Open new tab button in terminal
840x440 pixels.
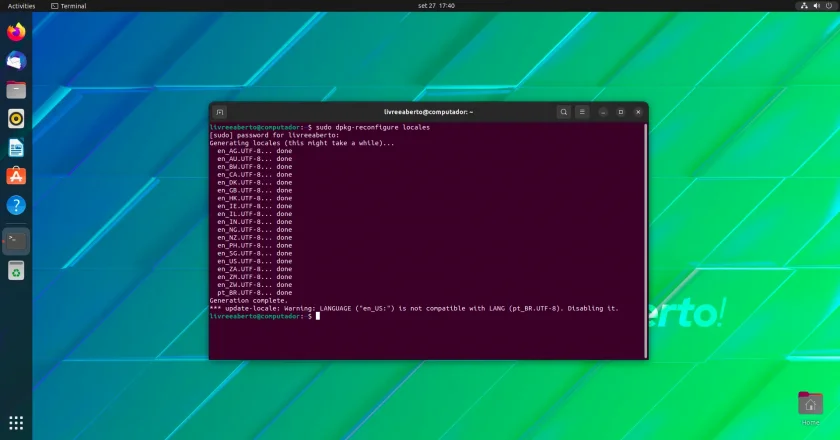220,112
